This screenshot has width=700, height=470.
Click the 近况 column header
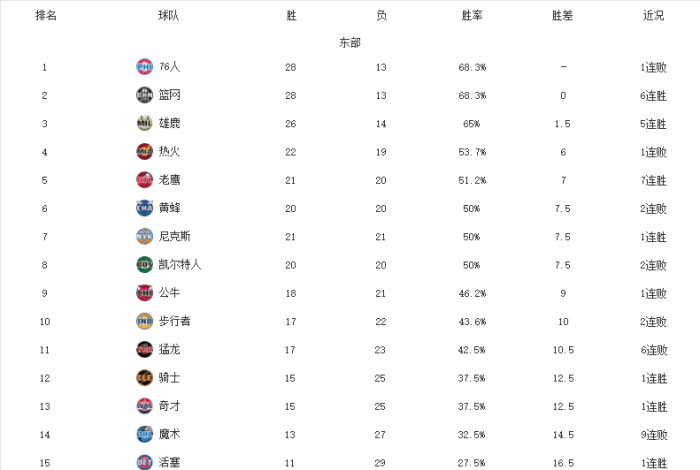[x=653, y=16]
